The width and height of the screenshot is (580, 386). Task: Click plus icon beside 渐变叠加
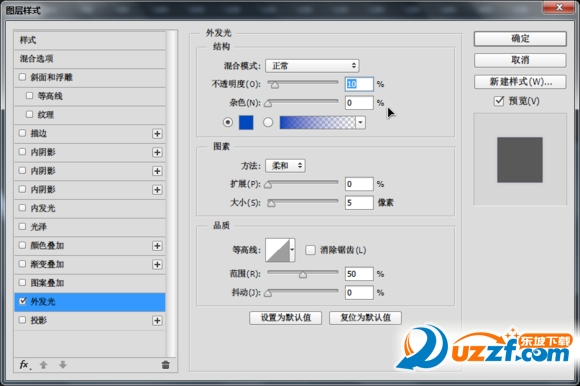pyautogui.click(x=157, y=264)
